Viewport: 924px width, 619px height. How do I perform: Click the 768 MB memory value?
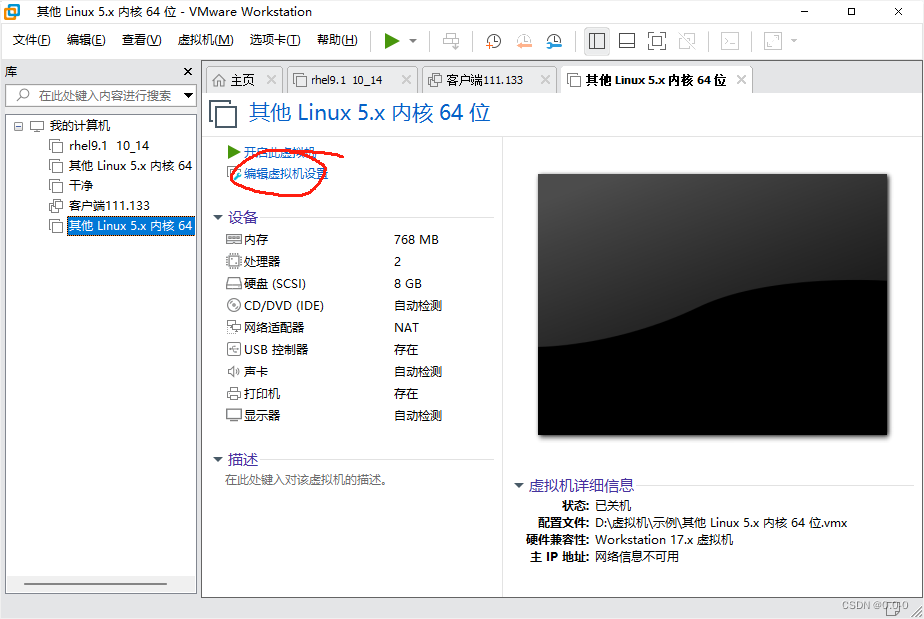coord(416,239)
